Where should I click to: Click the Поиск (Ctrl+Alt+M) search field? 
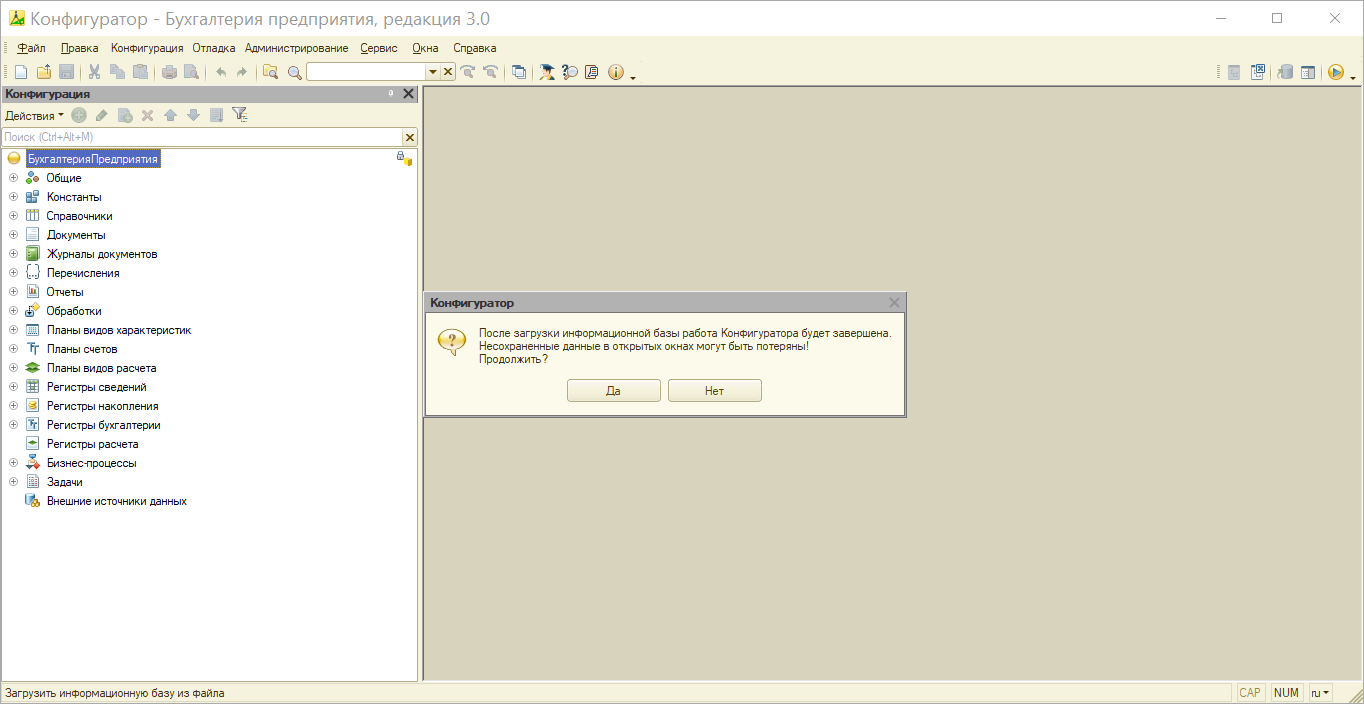(202, 137)
